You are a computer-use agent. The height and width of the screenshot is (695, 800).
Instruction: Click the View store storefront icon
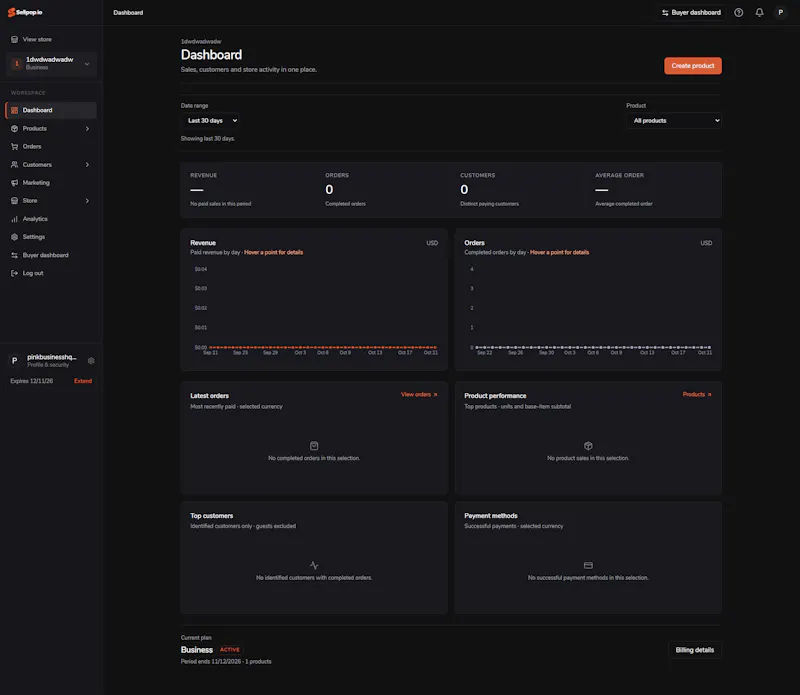coord(14,39)
